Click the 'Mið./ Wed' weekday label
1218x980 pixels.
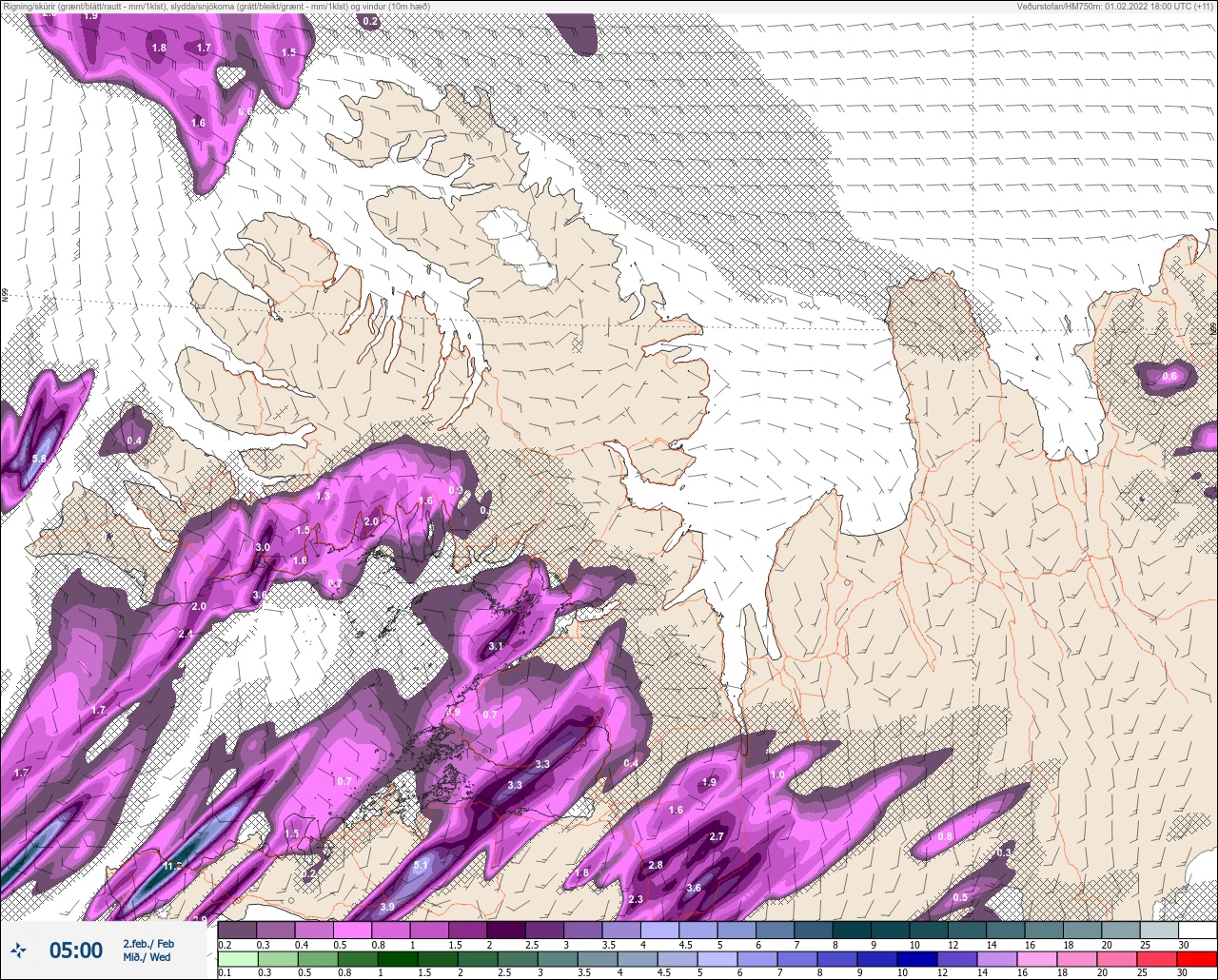tap(147, 957)
